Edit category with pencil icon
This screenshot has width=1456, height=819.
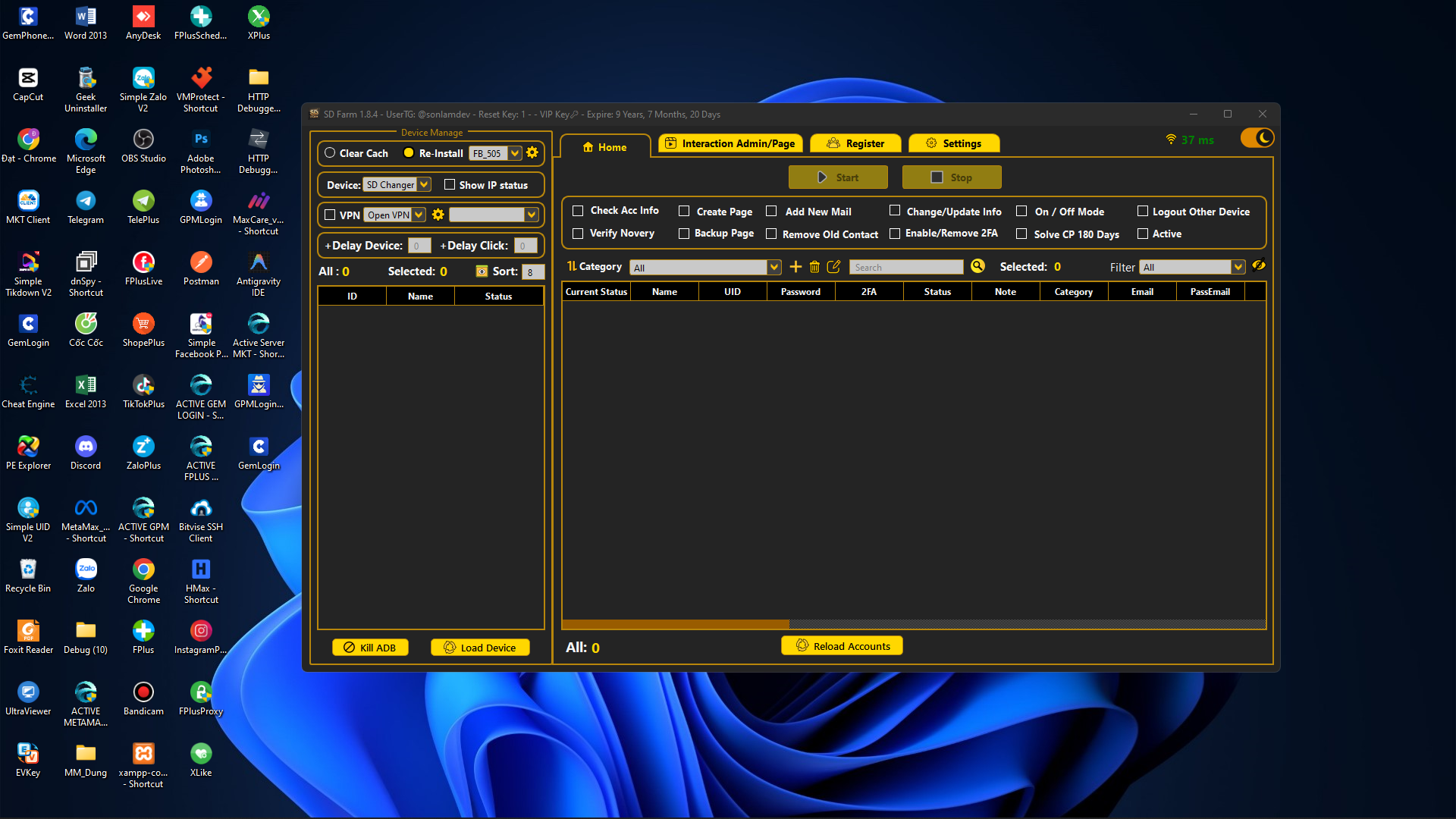[x=833, y=267]
